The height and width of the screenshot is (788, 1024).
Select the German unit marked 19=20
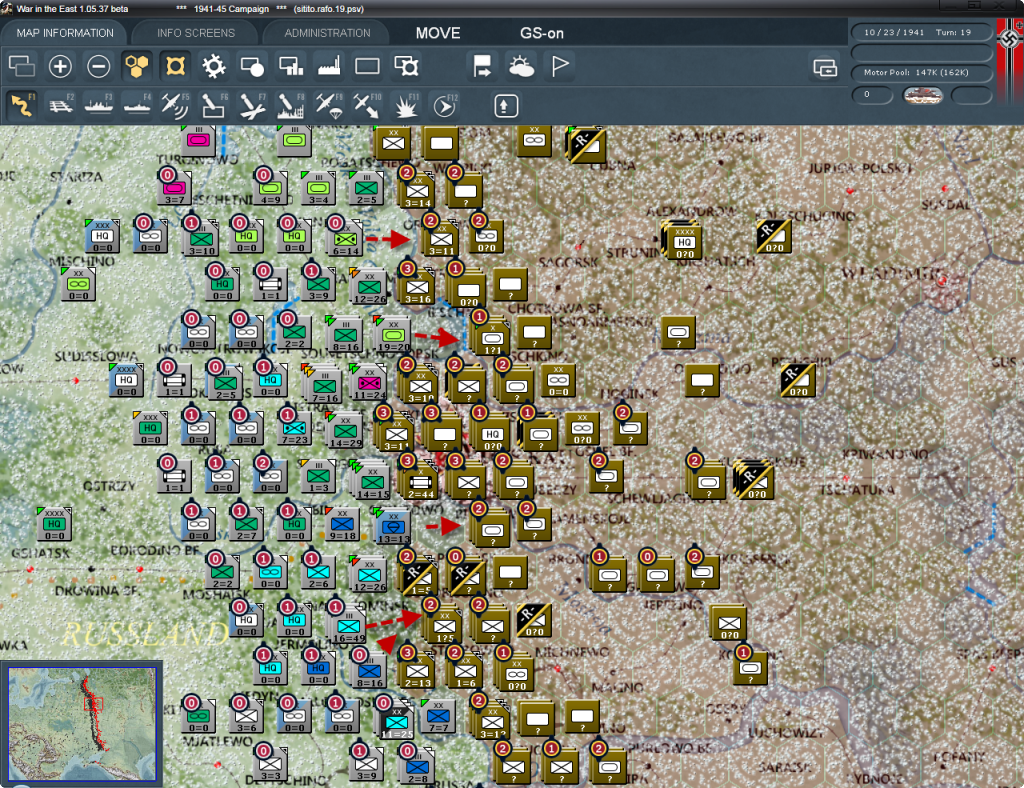tap(391, 334)
